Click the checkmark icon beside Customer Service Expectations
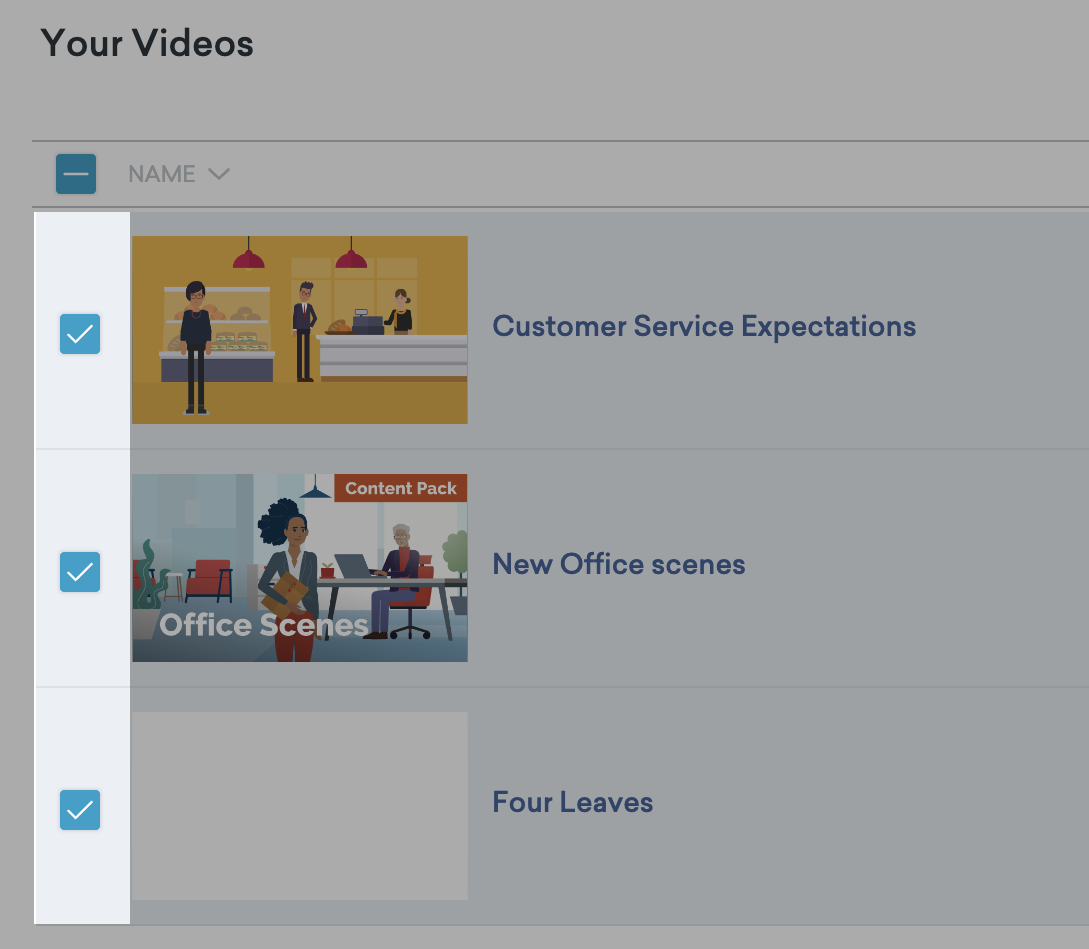The image size is (1089, 949). coord(79,334)
